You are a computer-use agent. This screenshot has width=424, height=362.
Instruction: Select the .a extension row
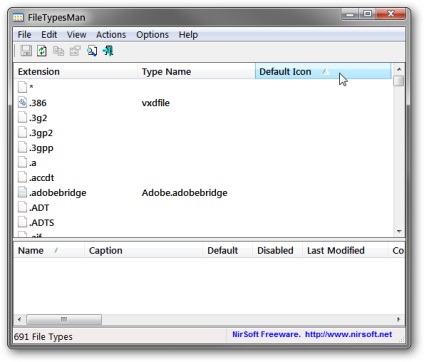pos(203,162)
